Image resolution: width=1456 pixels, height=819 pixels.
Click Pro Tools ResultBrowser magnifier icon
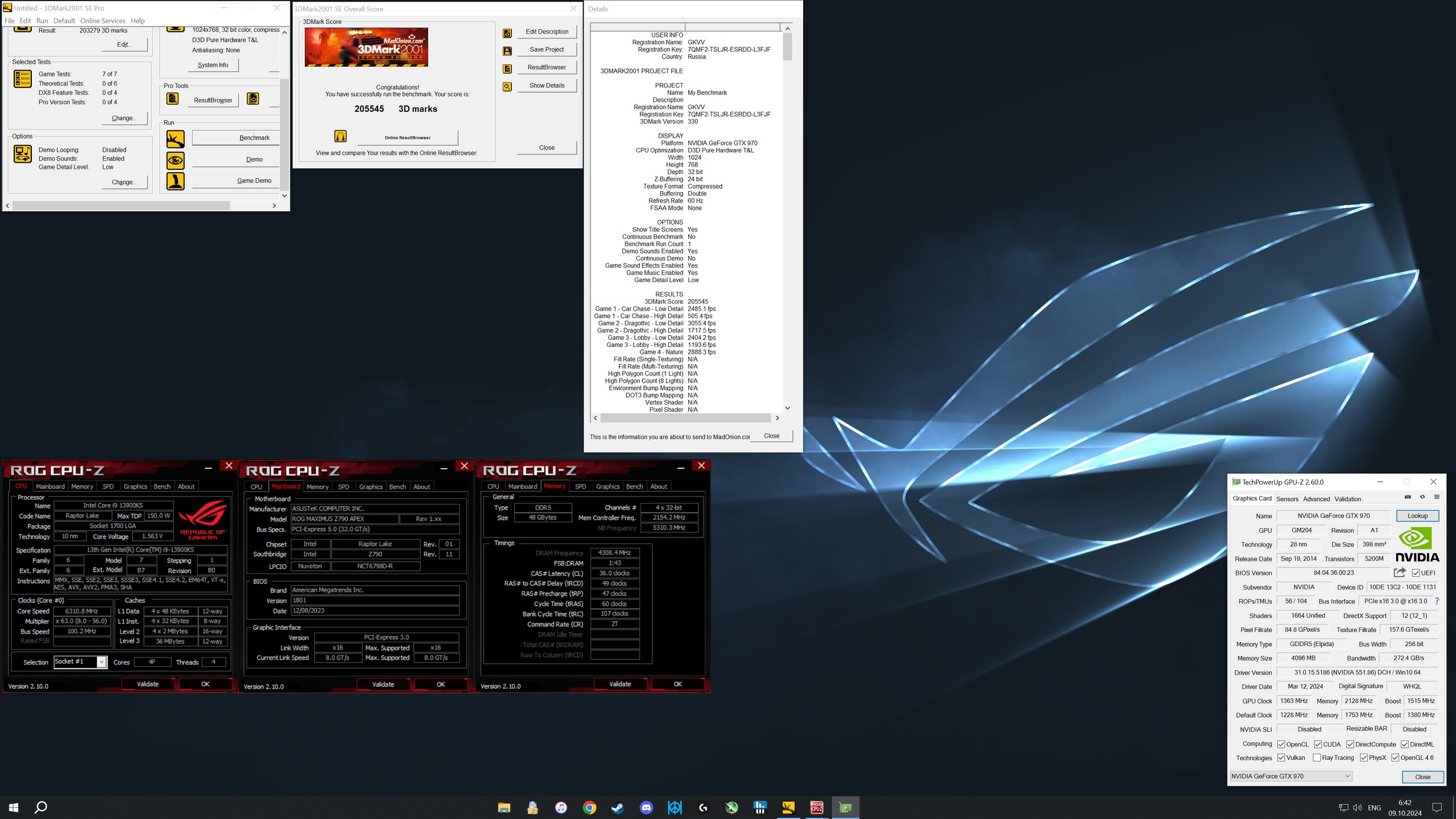pos(172,99)
